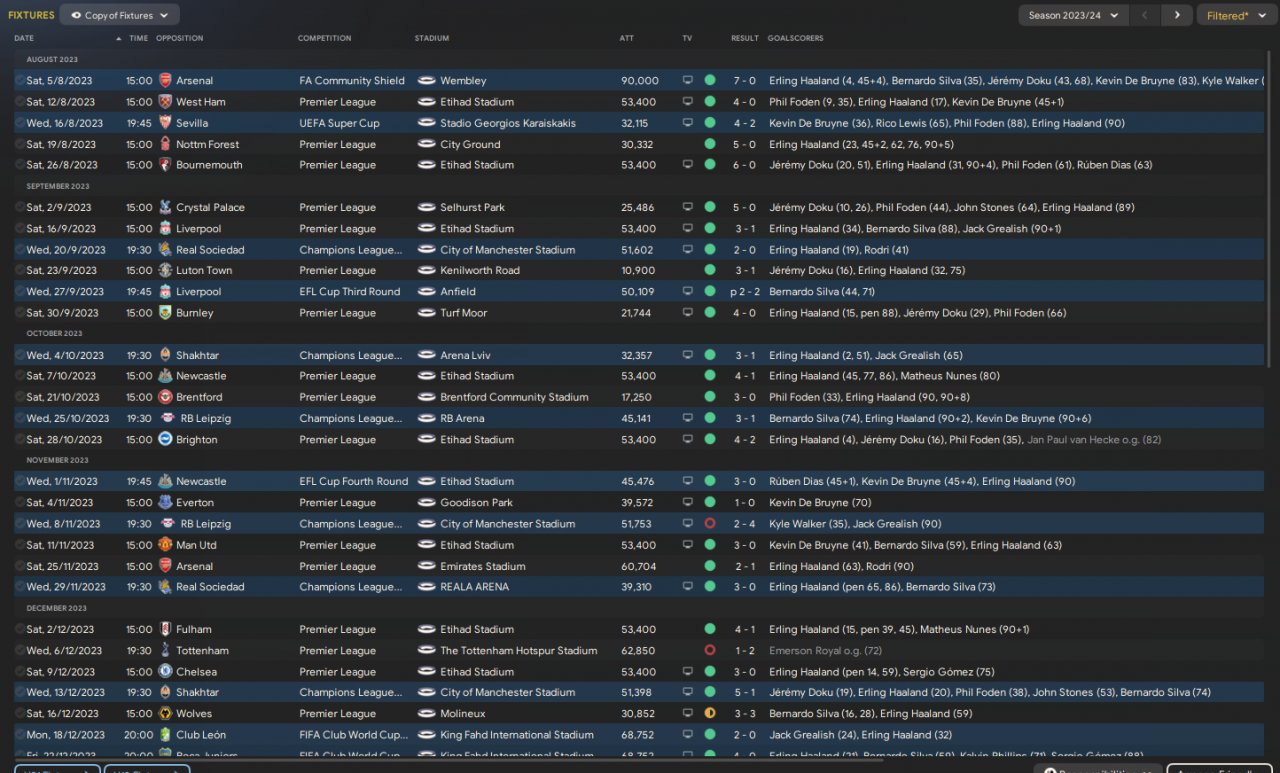The height and width of the screenshot is (773, 1280).
Task: Open the 3 - 3 result against Wolves
Action: point(745,714)
